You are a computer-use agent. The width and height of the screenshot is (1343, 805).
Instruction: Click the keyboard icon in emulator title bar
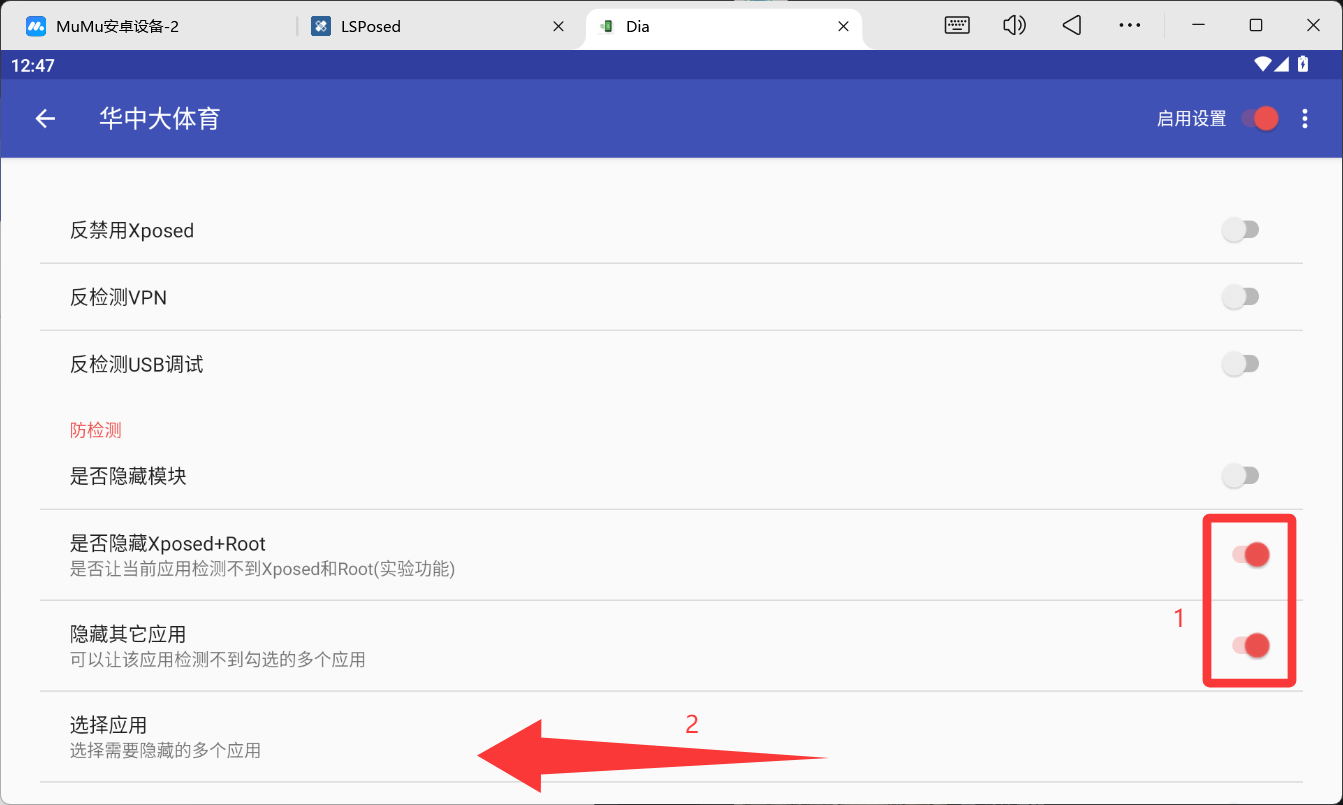[x=957, y=26]
